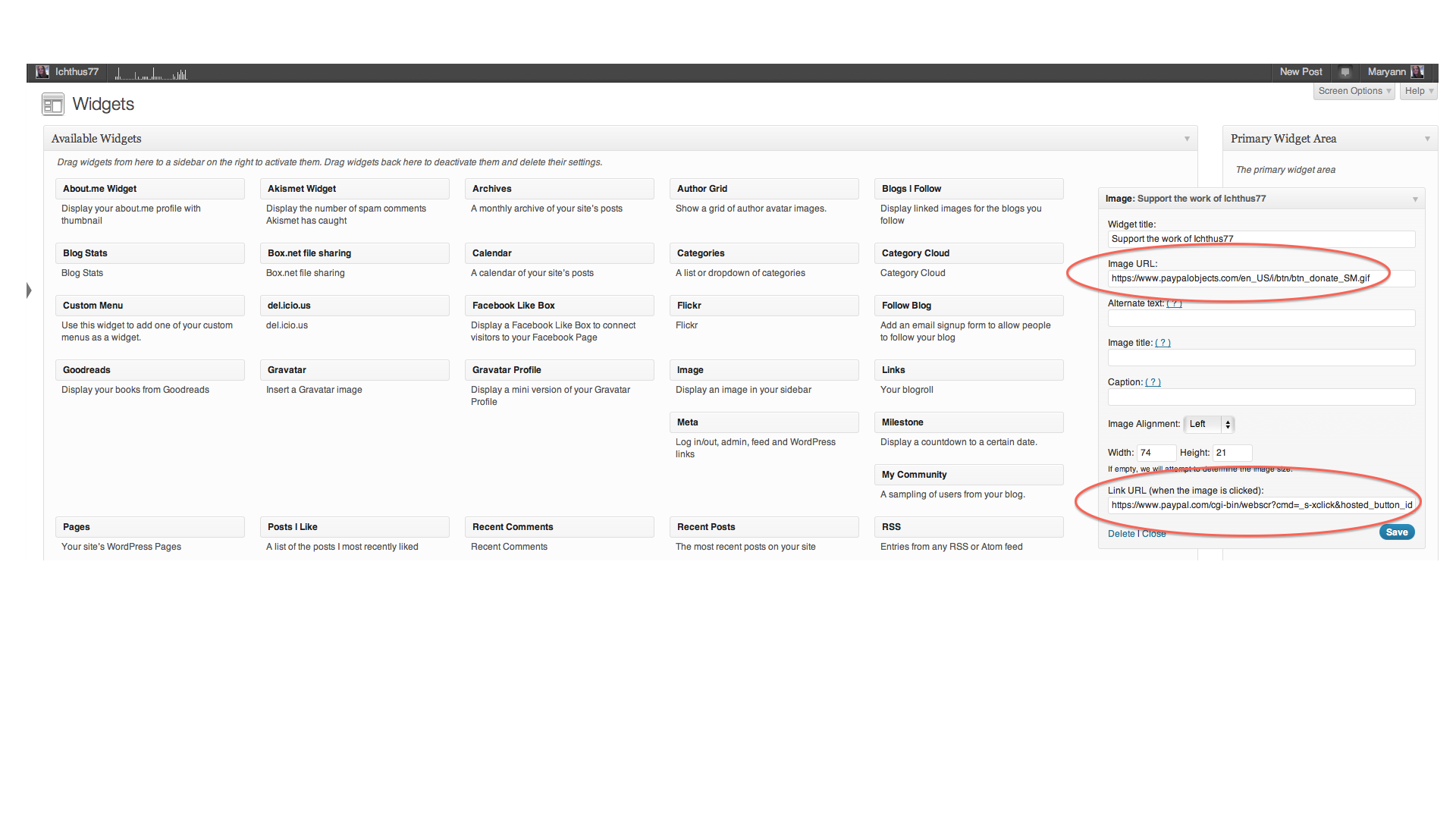Open the Screen Options dropdown
Screen dimensions: 1456x819
click(x=1354, y=91)
